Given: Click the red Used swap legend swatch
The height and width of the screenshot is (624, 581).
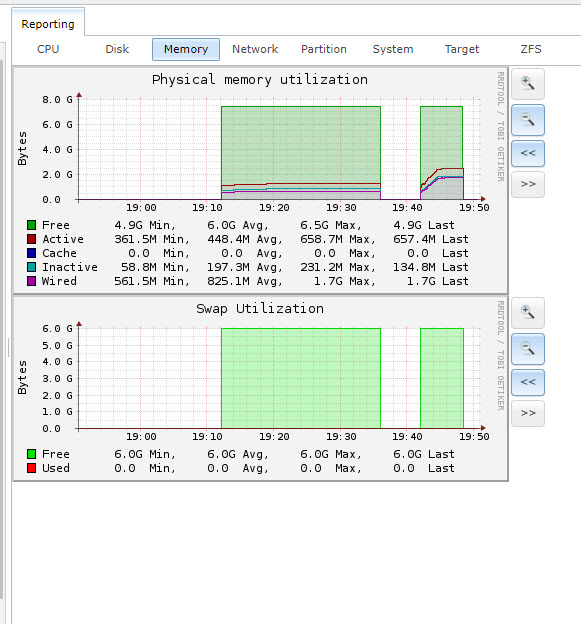Looking at the screenshot, I should pos(31,468).
